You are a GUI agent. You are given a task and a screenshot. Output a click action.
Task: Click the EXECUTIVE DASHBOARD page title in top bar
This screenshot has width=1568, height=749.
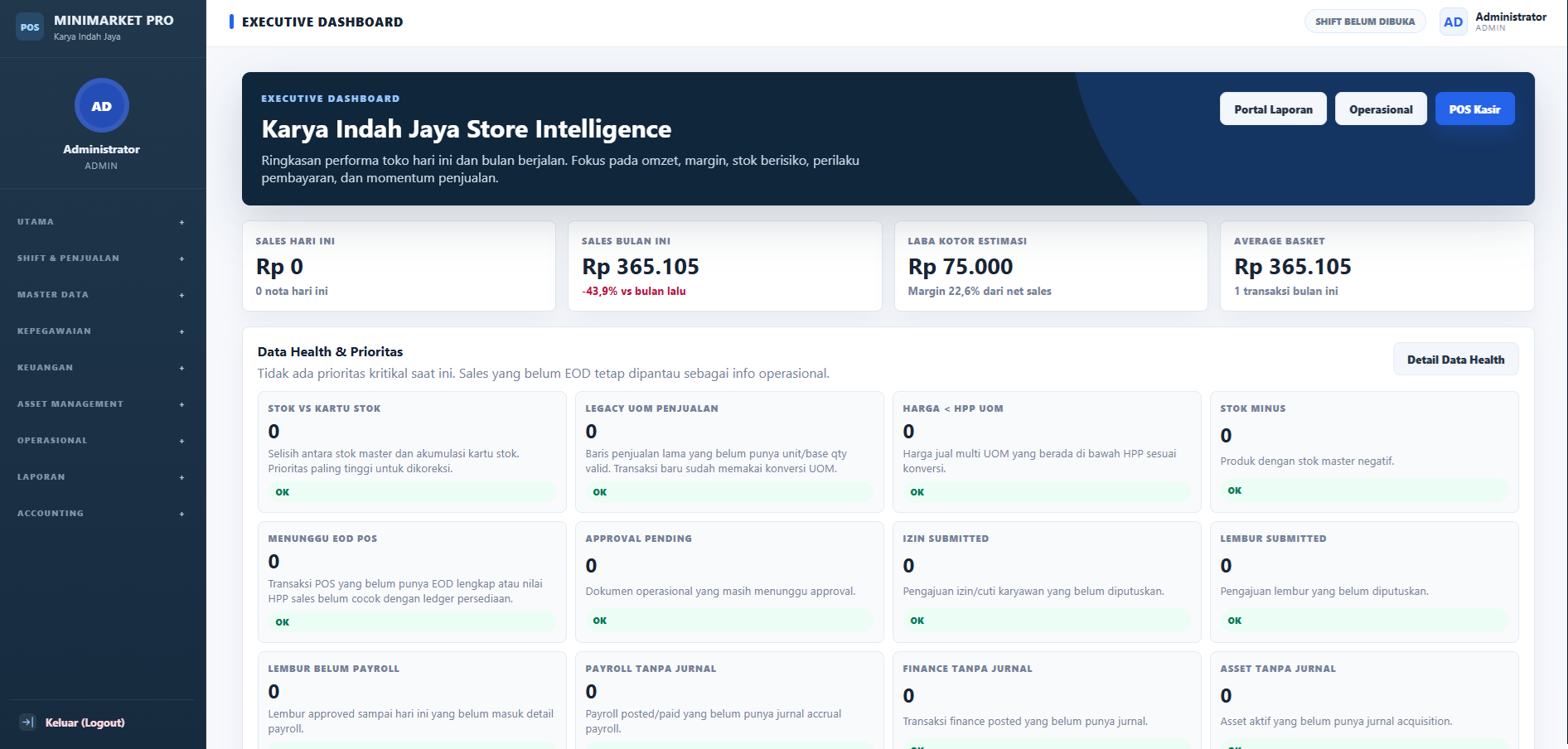(322, 22)
